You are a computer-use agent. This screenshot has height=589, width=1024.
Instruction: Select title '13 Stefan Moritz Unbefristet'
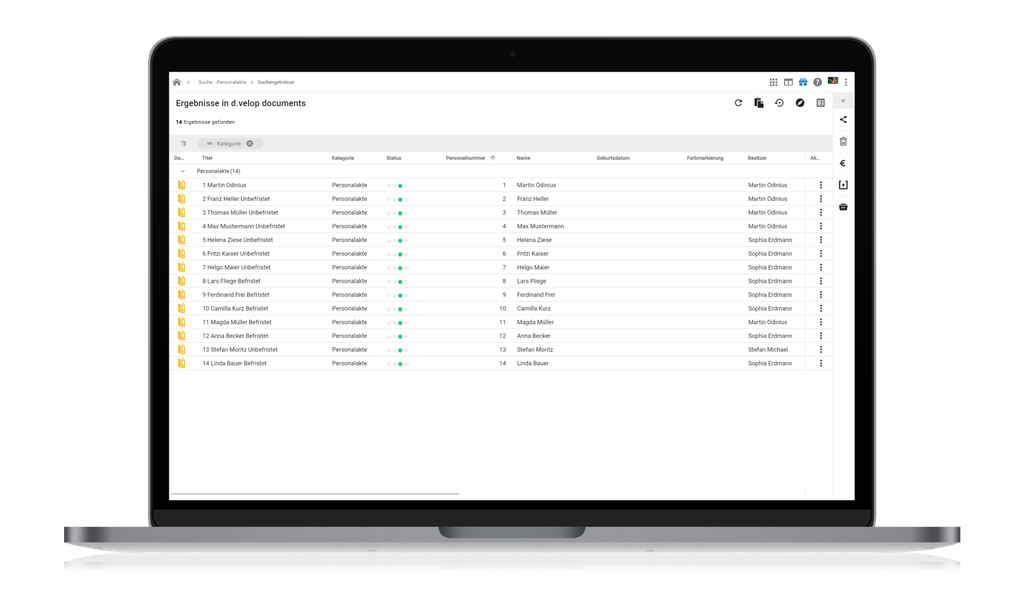pyautogui.click(x=240, y=349)
